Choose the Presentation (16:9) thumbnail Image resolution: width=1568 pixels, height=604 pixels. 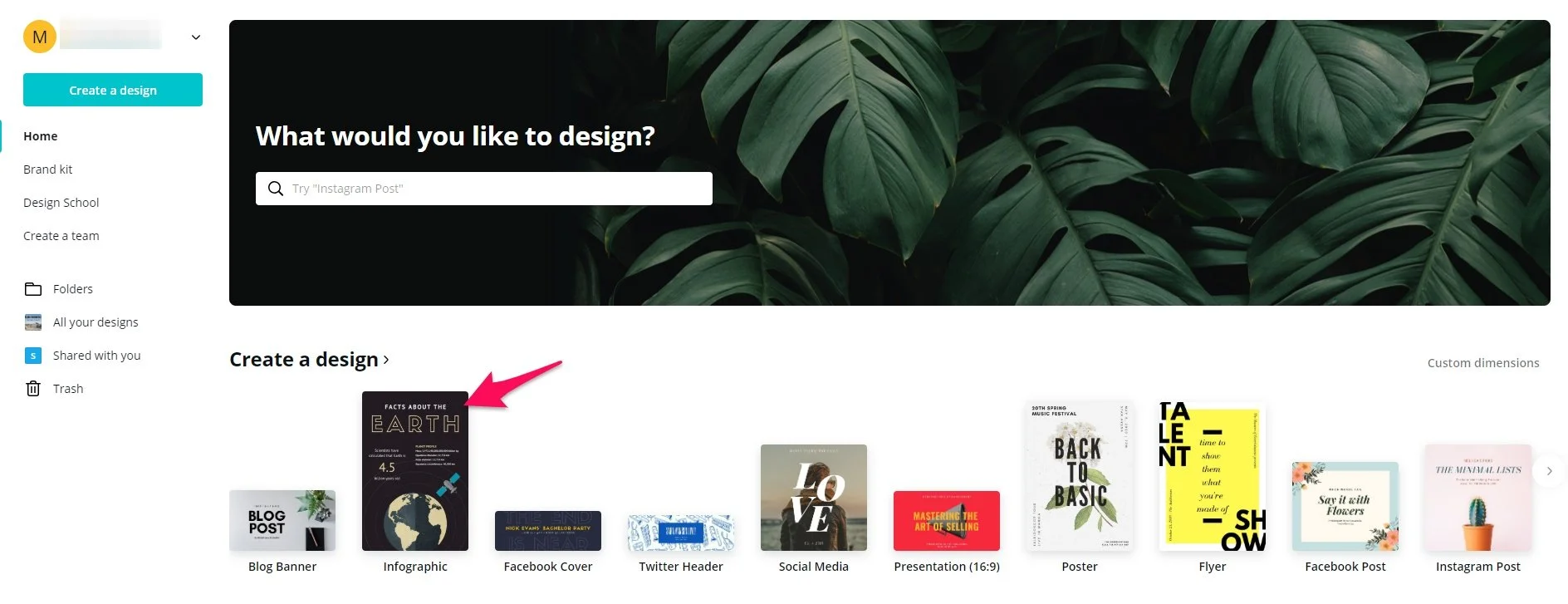(947, 521)
